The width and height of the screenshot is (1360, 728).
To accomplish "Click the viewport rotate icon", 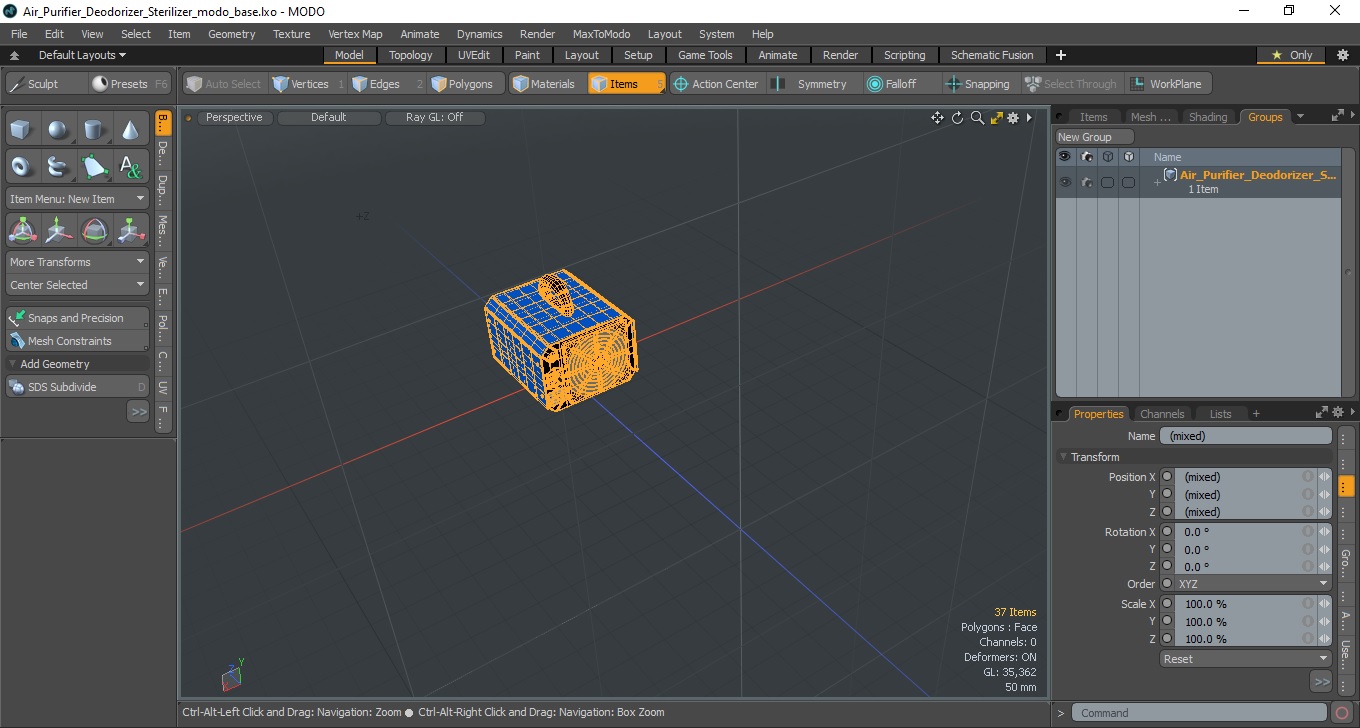I will (x=957, y=118).
